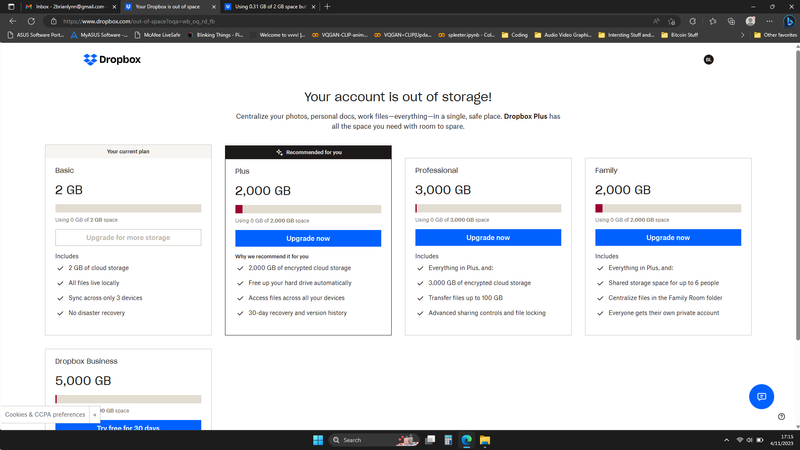800x450 pixels.
Task: Open the blue chat support bubble
Action: pyautogui.click(x=761, y=396)
